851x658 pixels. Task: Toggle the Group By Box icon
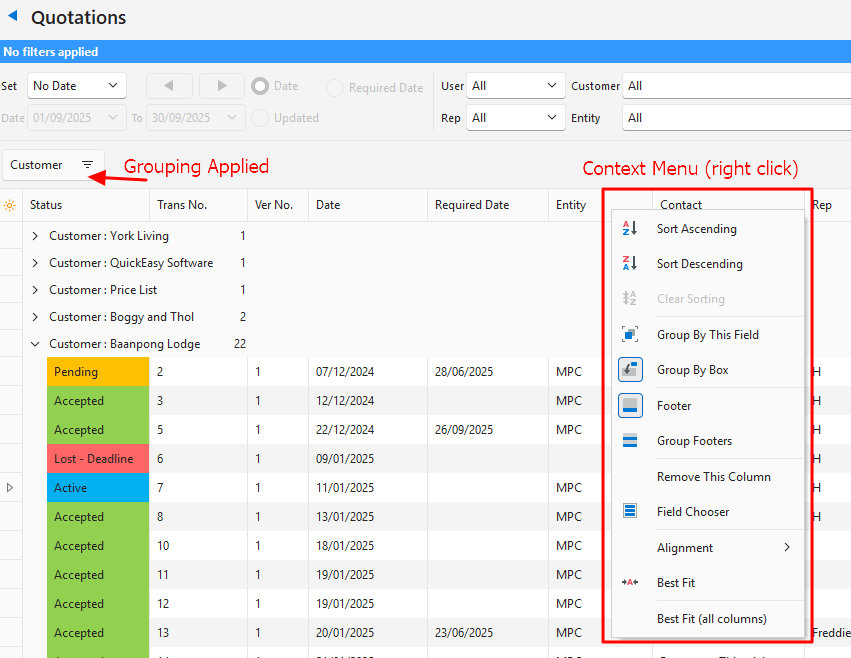tap(630, 370)
